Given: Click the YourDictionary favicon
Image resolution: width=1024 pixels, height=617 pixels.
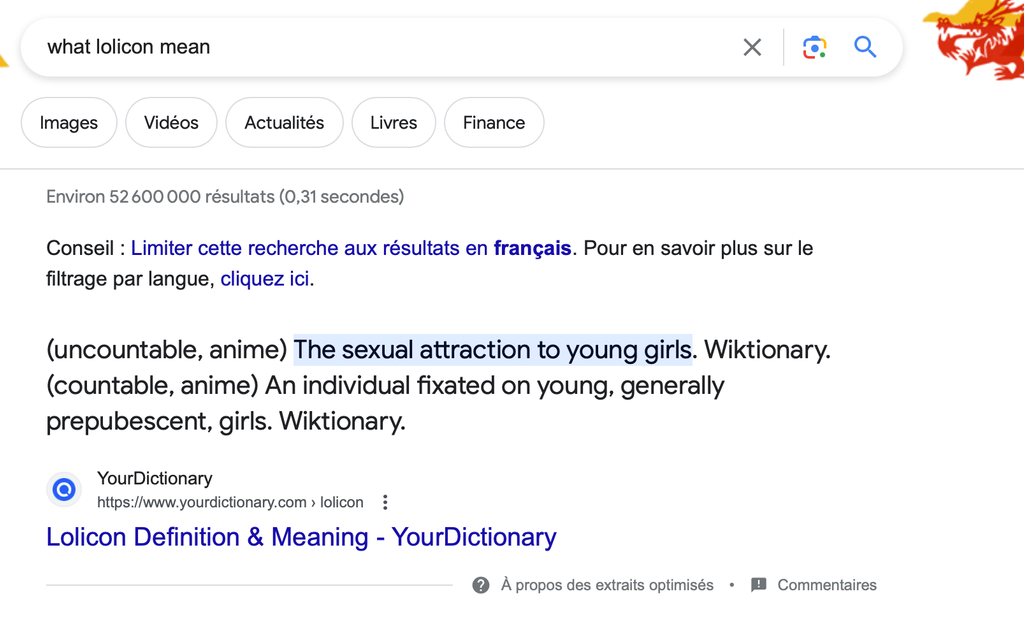Looking at the screenshot, I should click(x=64, y=490).
